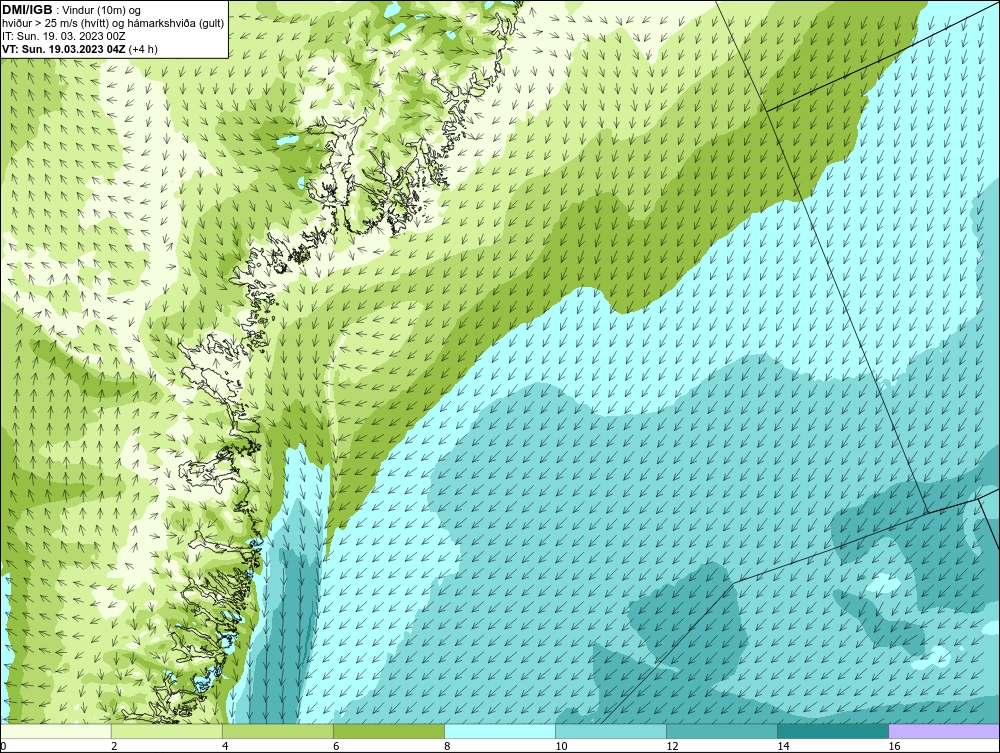Click the 'hviður > 25 m/s' legend line

coord(113,24)
